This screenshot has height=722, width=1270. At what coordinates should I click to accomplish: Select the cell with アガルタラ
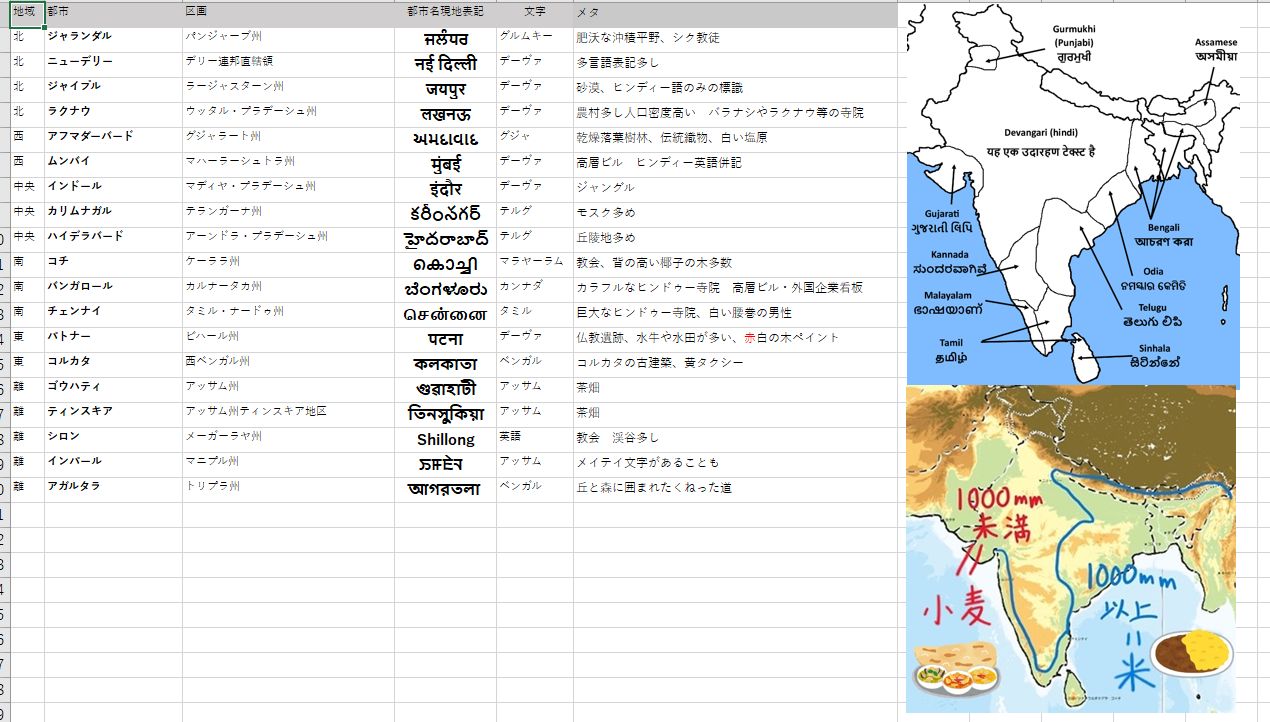[x=113, y=489]
